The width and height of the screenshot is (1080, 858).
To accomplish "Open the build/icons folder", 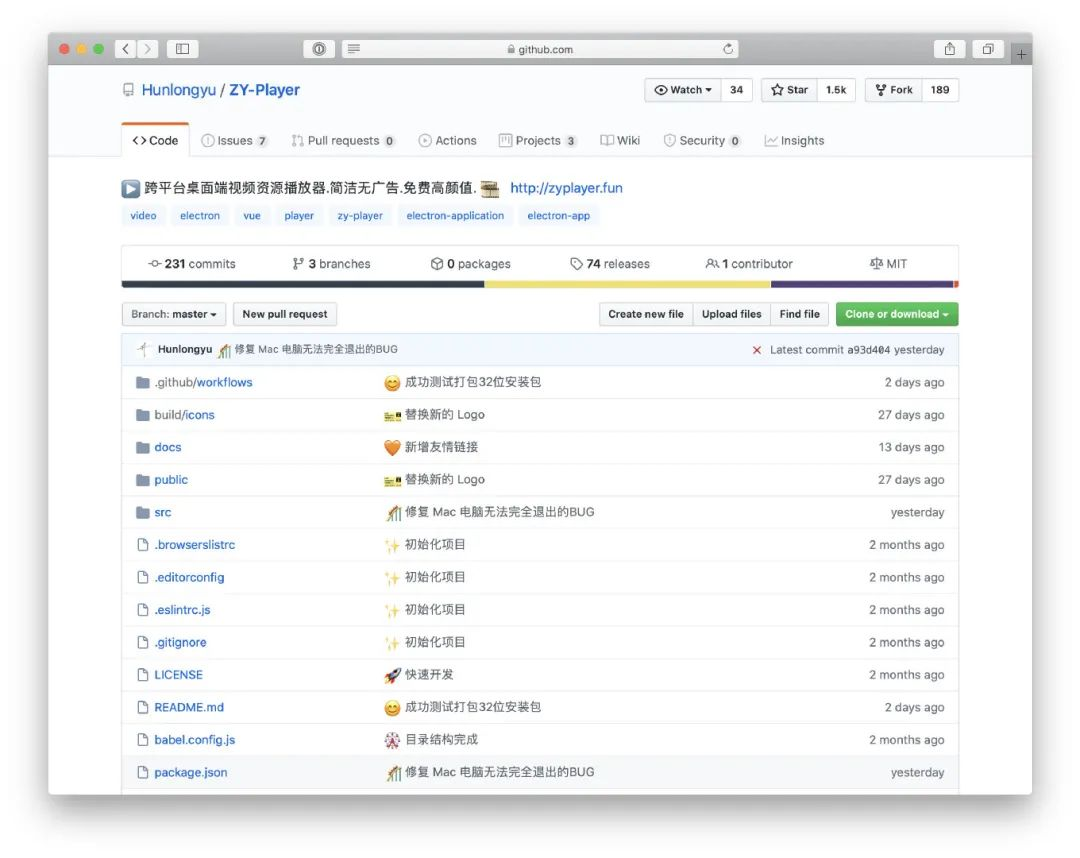I will pos(184,415).
